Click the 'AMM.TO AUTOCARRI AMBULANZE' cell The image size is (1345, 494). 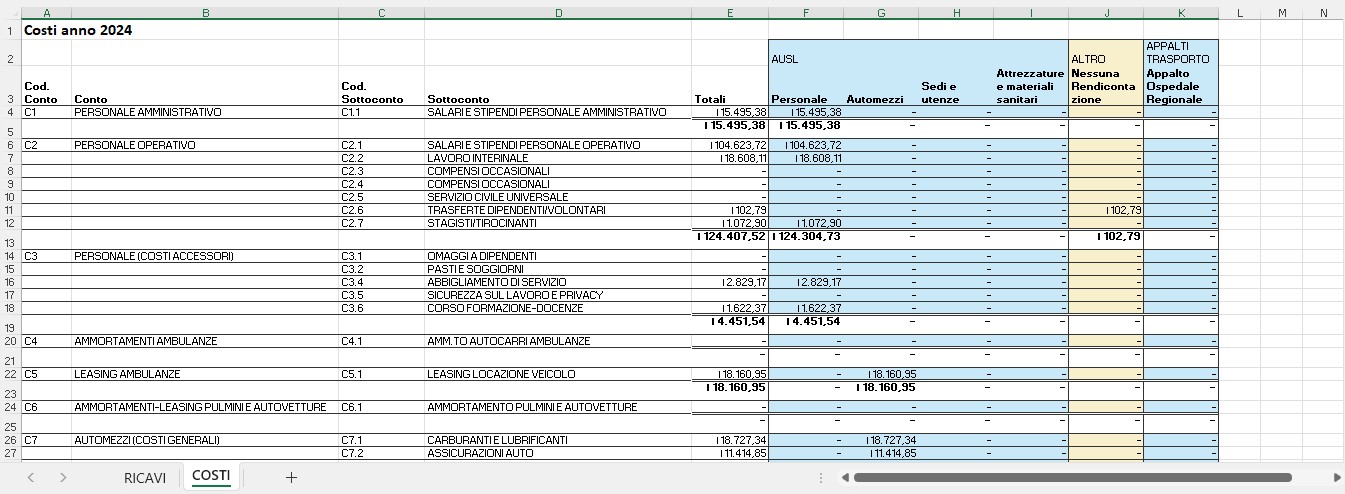(558, 341)
